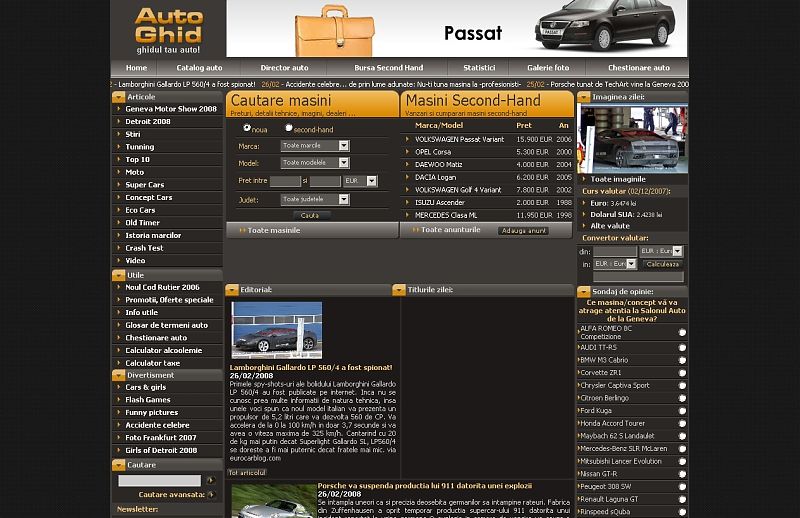Collapse the Articole panel arrow icon
The width and height of the screenshot is (800, 518).
(x=118, y=97)
